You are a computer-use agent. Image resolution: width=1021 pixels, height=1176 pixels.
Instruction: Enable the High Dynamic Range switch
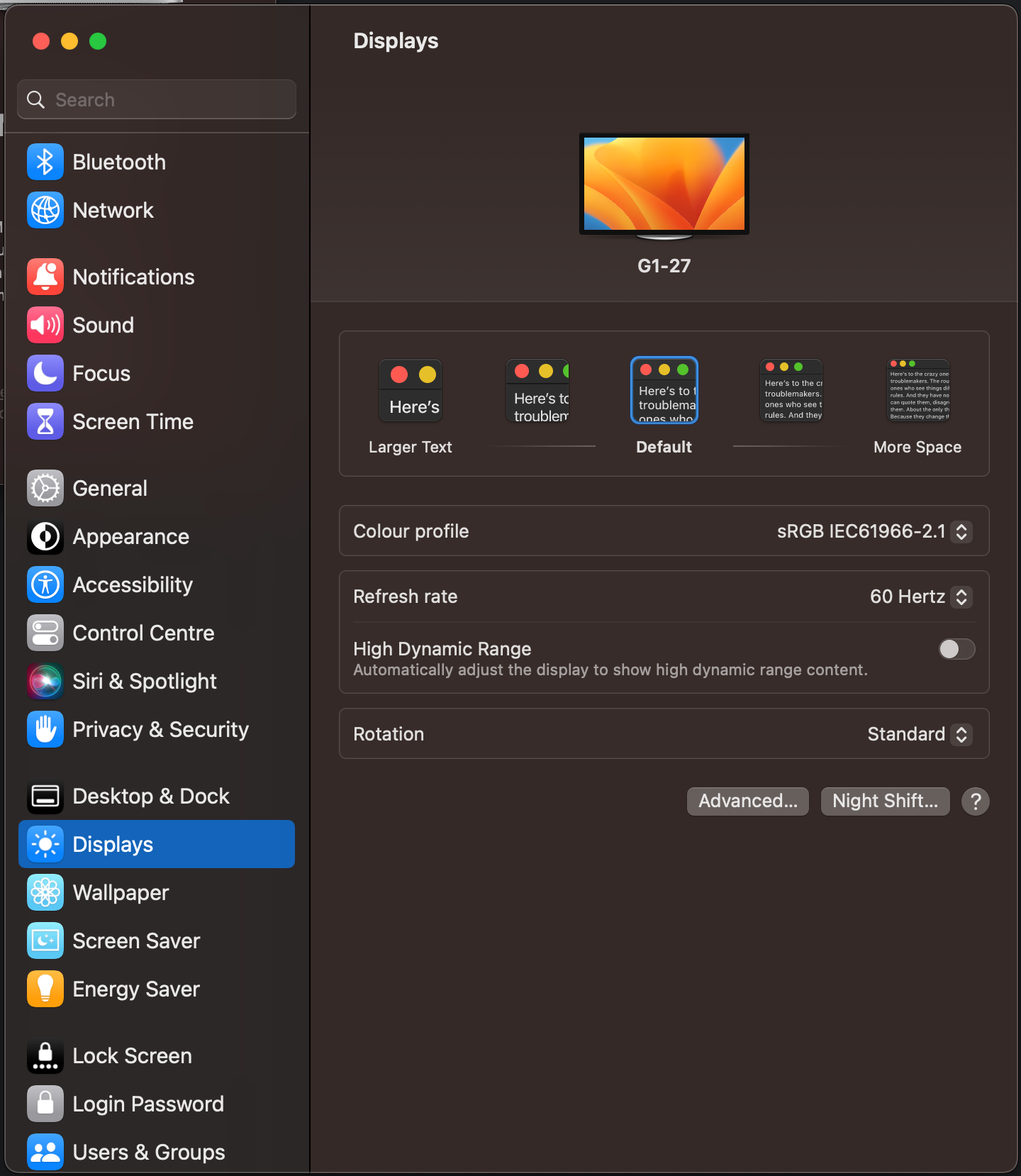956,649
